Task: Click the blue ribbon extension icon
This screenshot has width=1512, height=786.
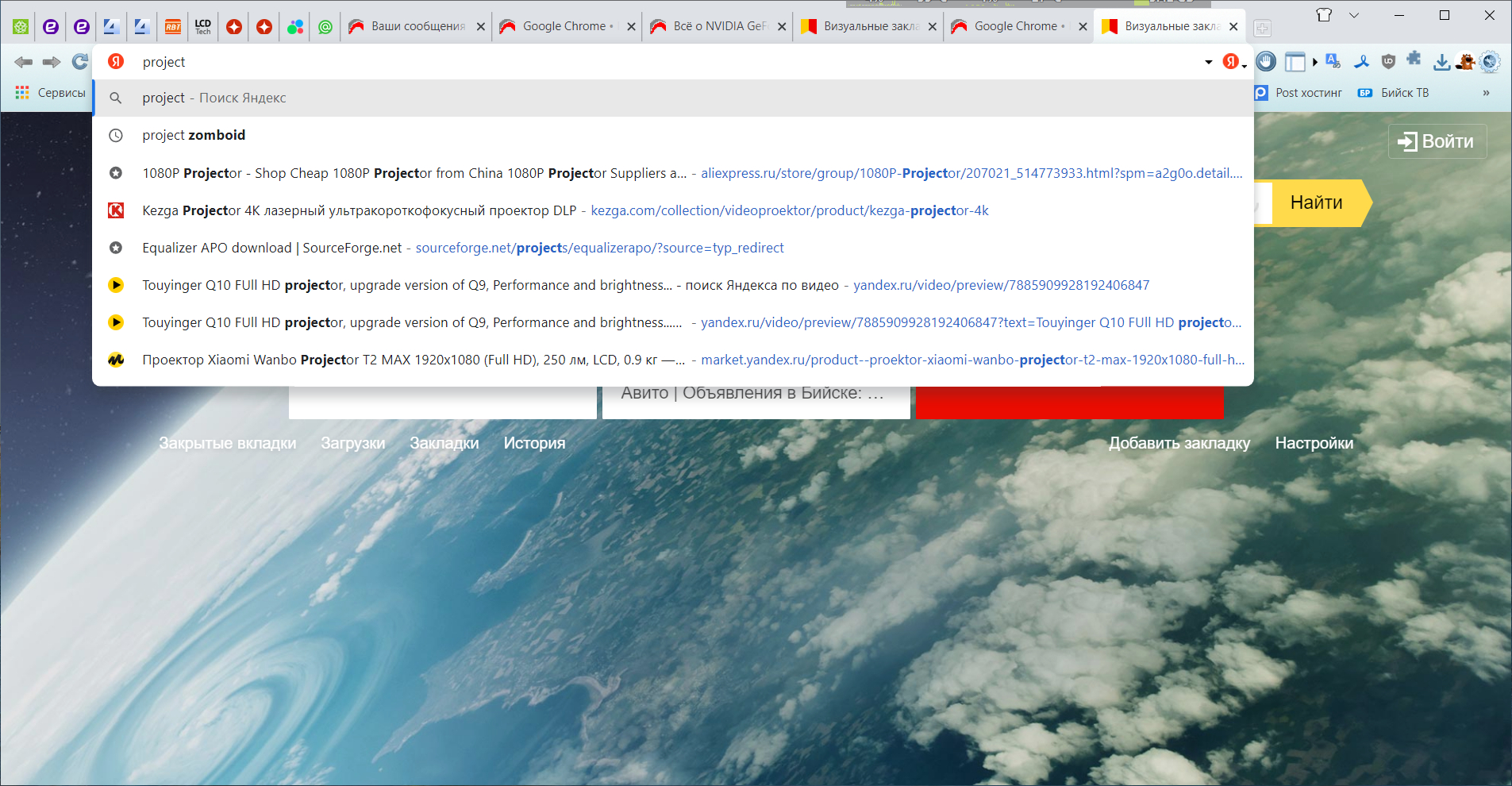Action: coord(1361,61)
